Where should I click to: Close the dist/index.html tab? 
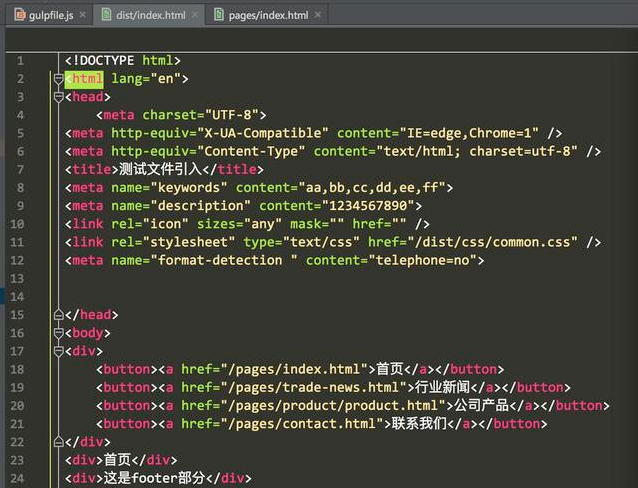(195, 15)
